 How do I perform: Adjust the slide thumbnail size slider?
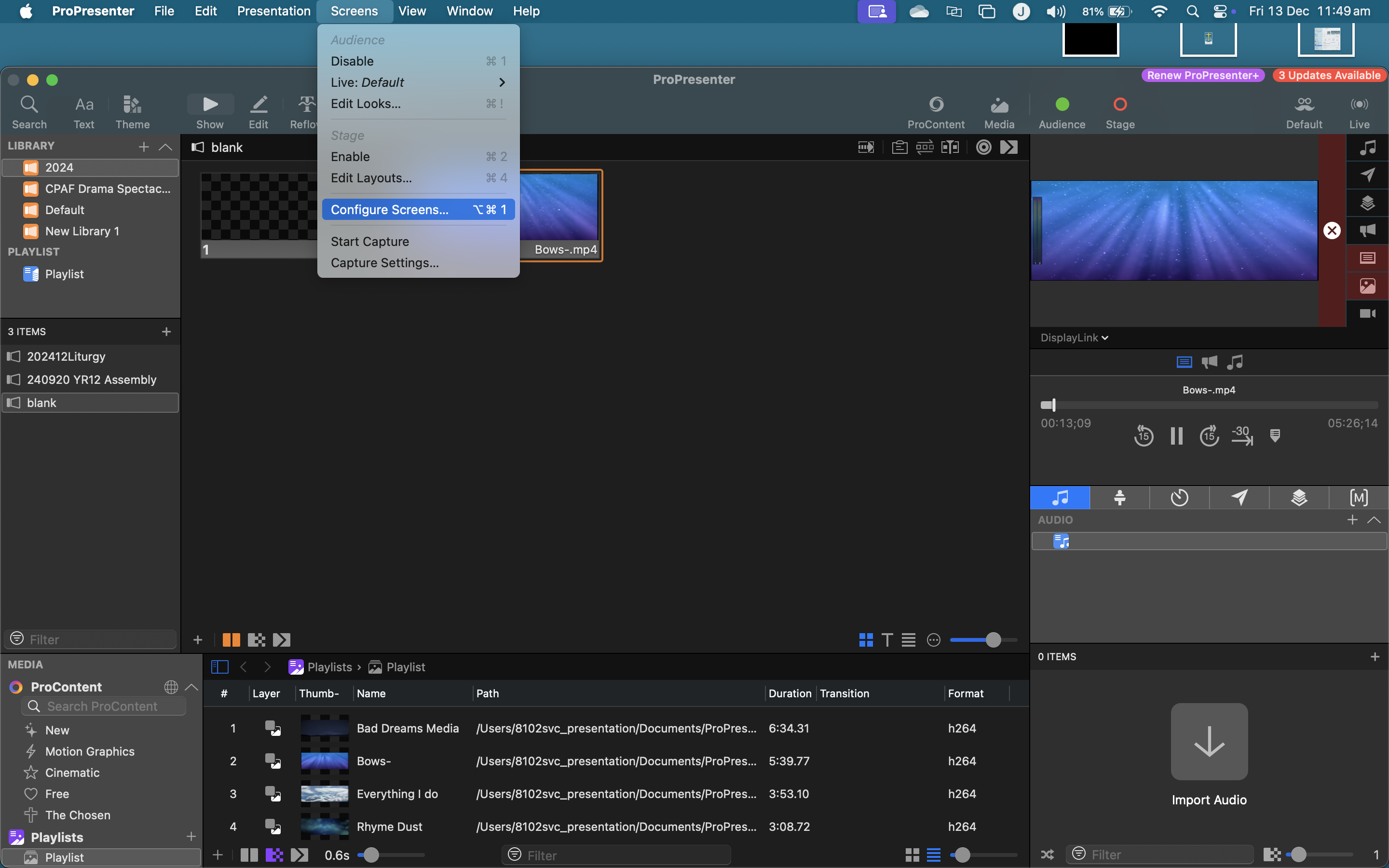(x=993, y=639)
